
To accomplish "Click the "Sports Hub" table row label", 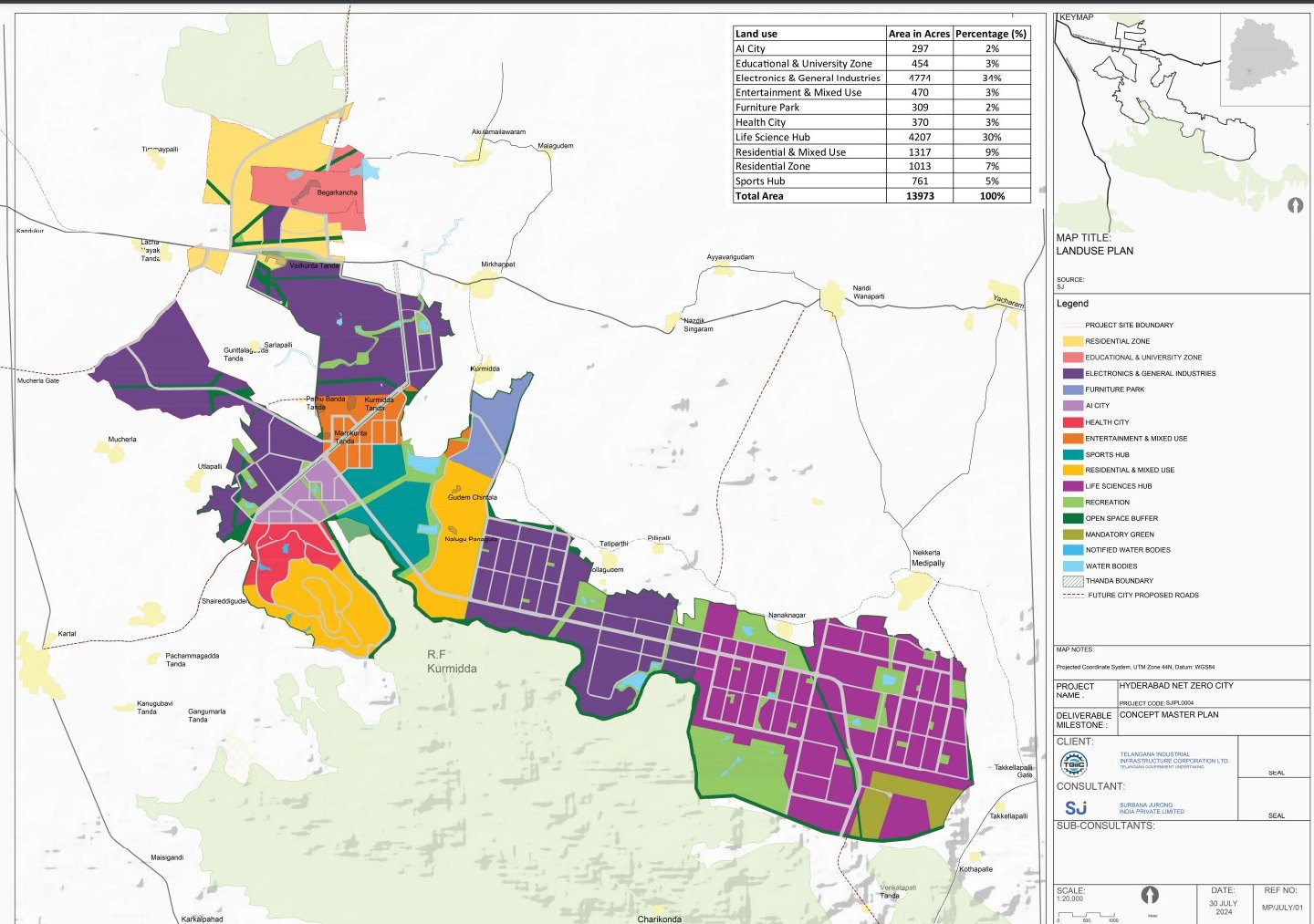I will pos(760,182).
